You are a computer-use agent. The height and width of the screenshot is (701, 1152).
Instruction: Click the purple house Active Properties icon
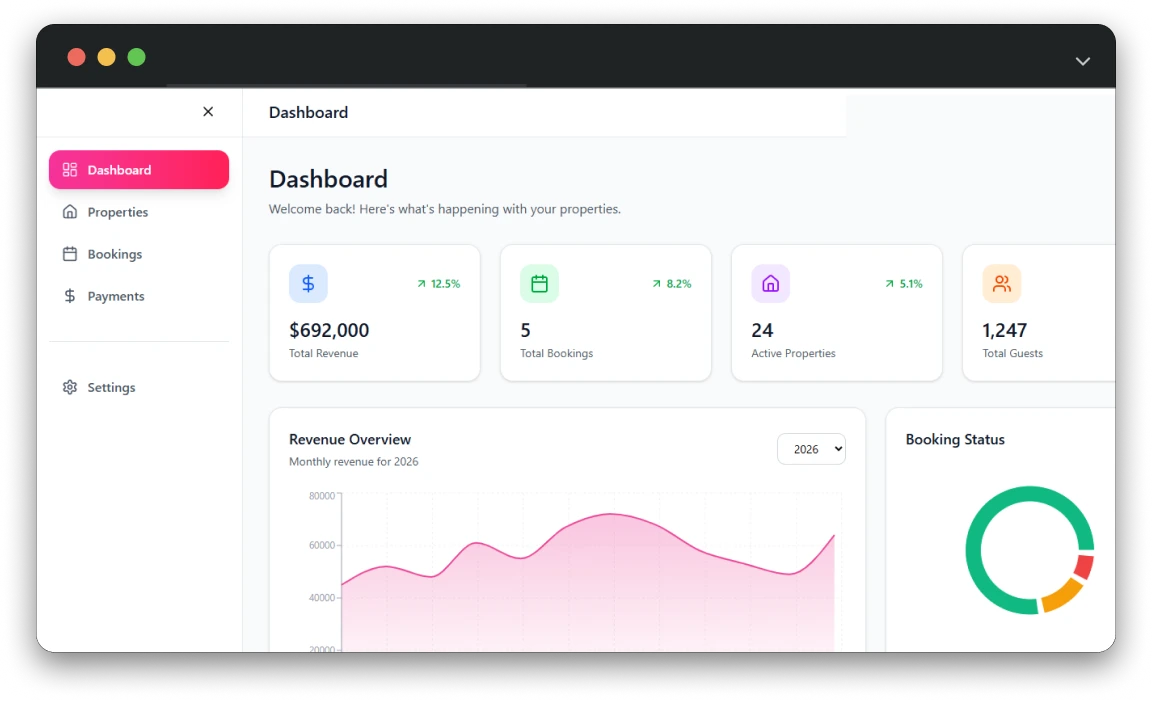click(x=770, y=284)
